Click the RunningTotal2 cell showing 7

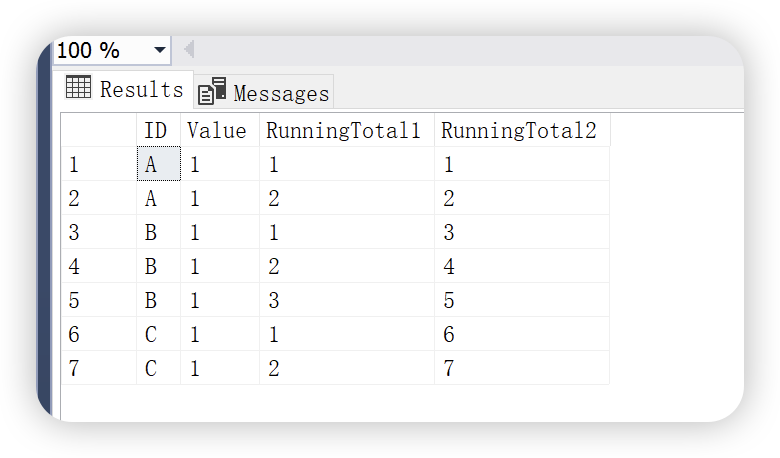pyautogui.click(x=520, y=368)
